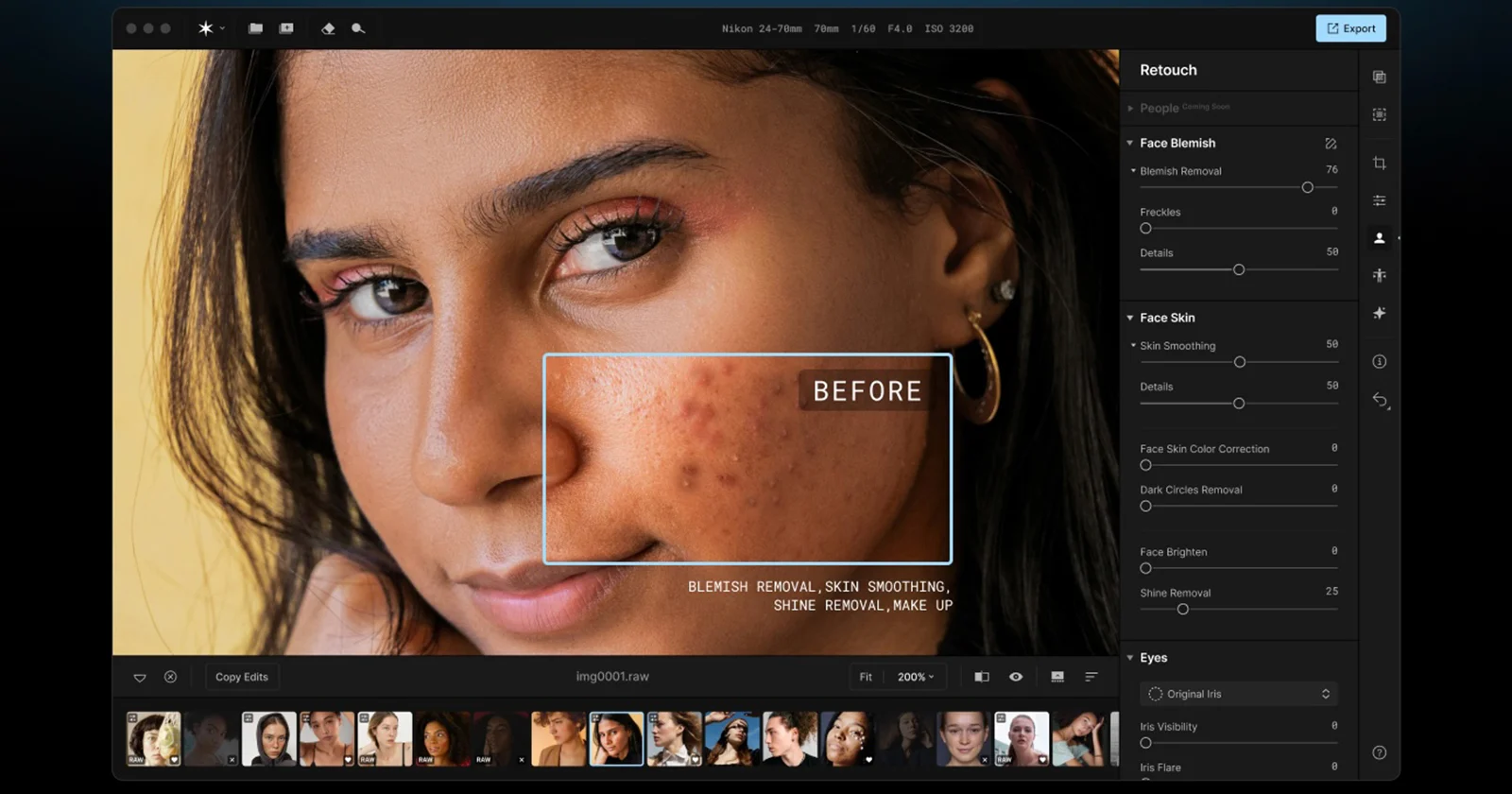Click the filter funnel icon
1512x794 pixels.
140,678
